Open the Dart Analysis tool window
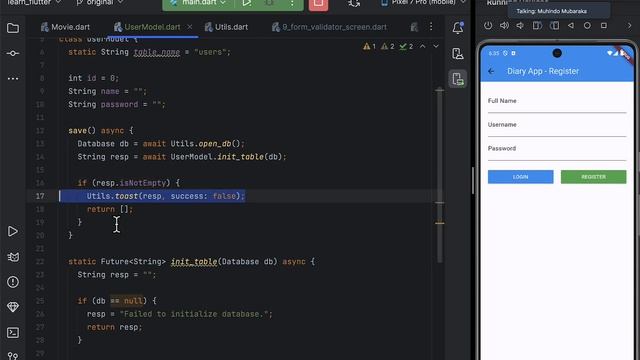This screenshot has height=360, width=640. (x=13, y=257)
